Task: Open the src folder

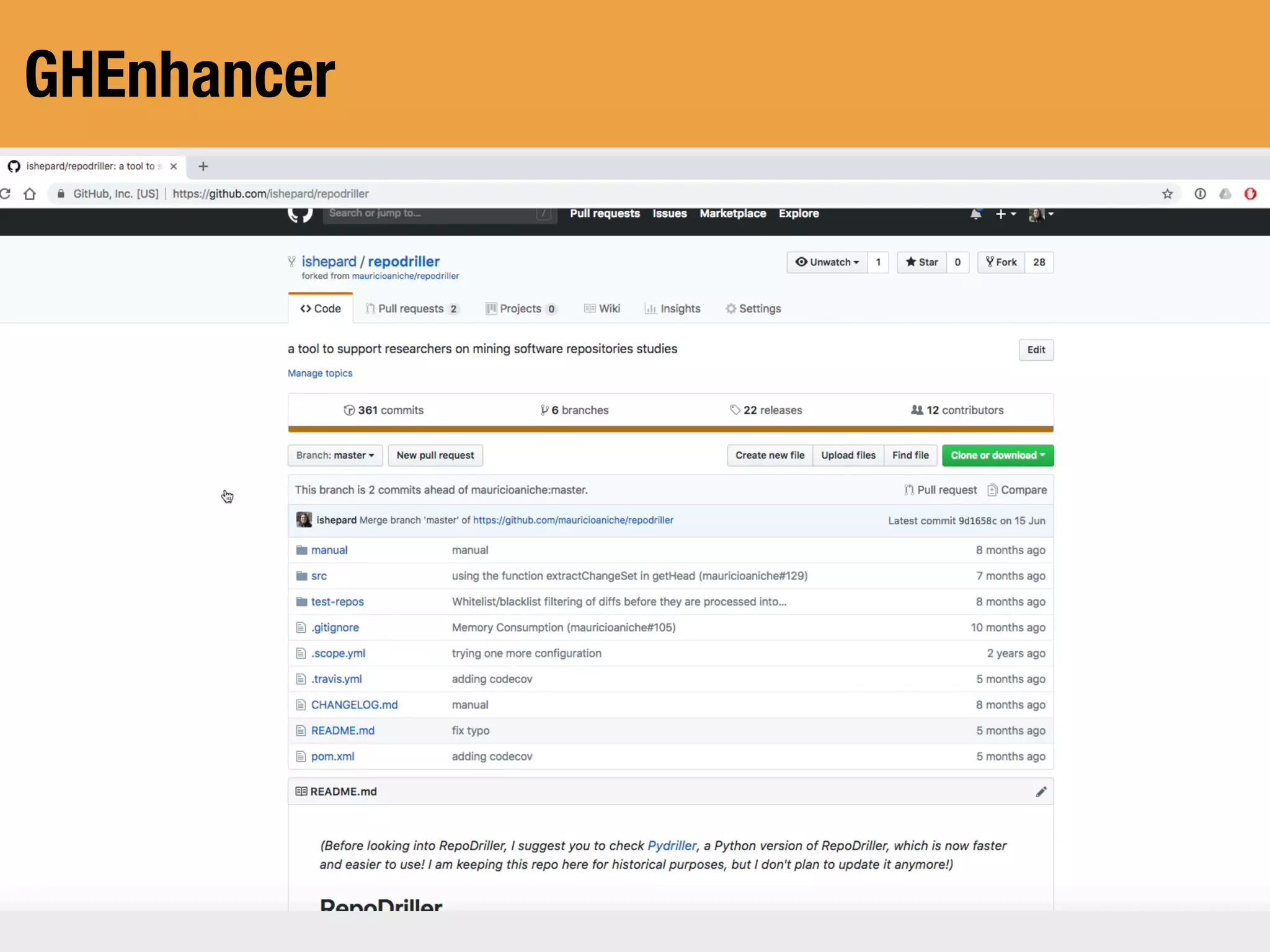Action: (319, 576)
